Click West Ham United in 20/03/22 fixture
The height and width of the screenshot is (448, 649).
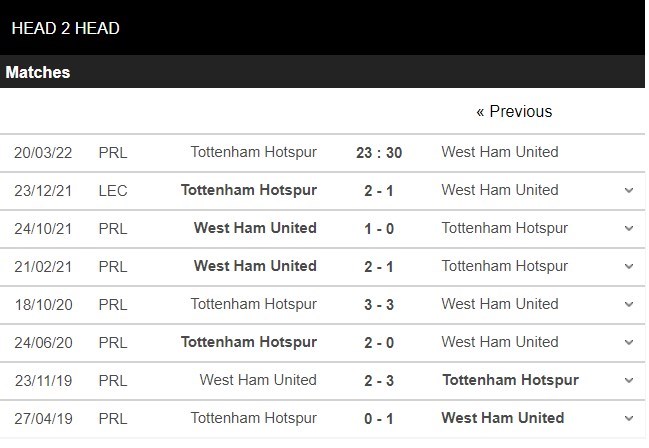(500, 152)
